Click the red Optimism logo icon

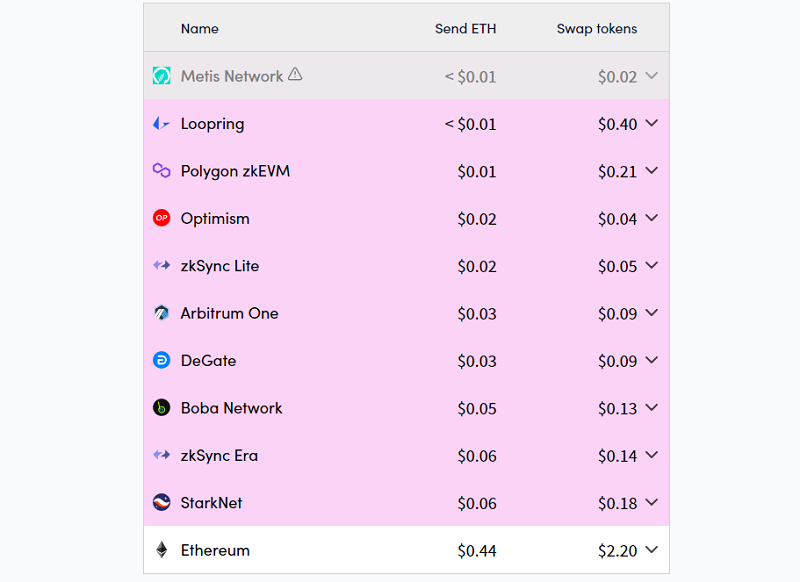(161, 218)
